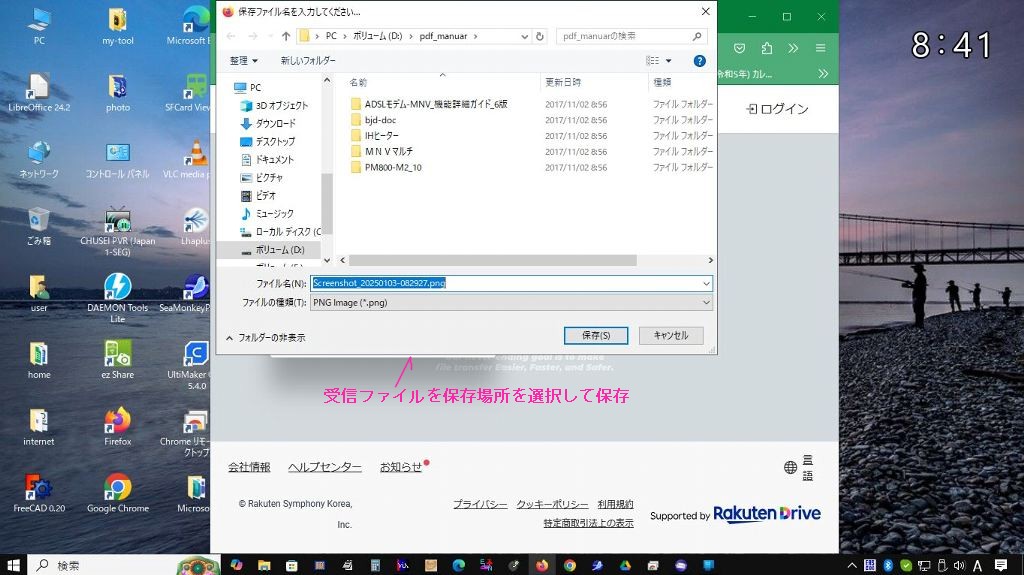Open the view options dropdown arrow
1024x575 pixels.
(668, 61)
